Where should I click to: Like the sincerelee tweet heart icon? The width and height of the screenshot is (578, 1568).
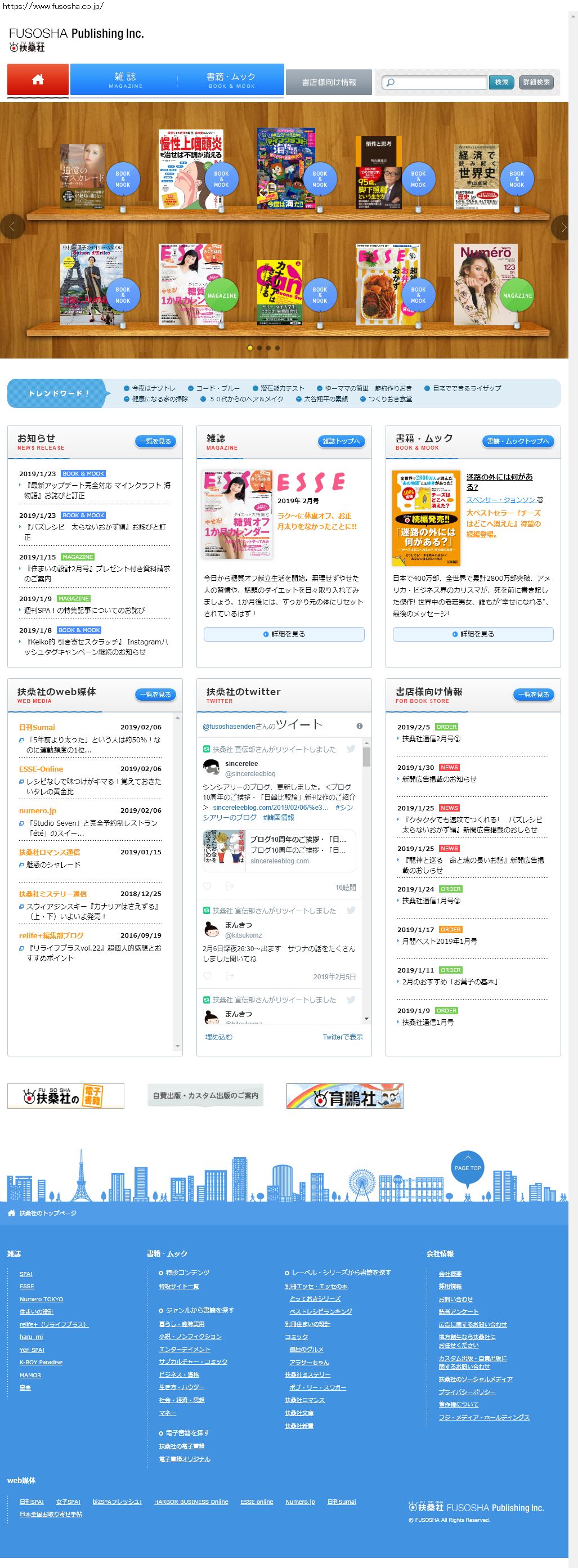click(207, 886)
